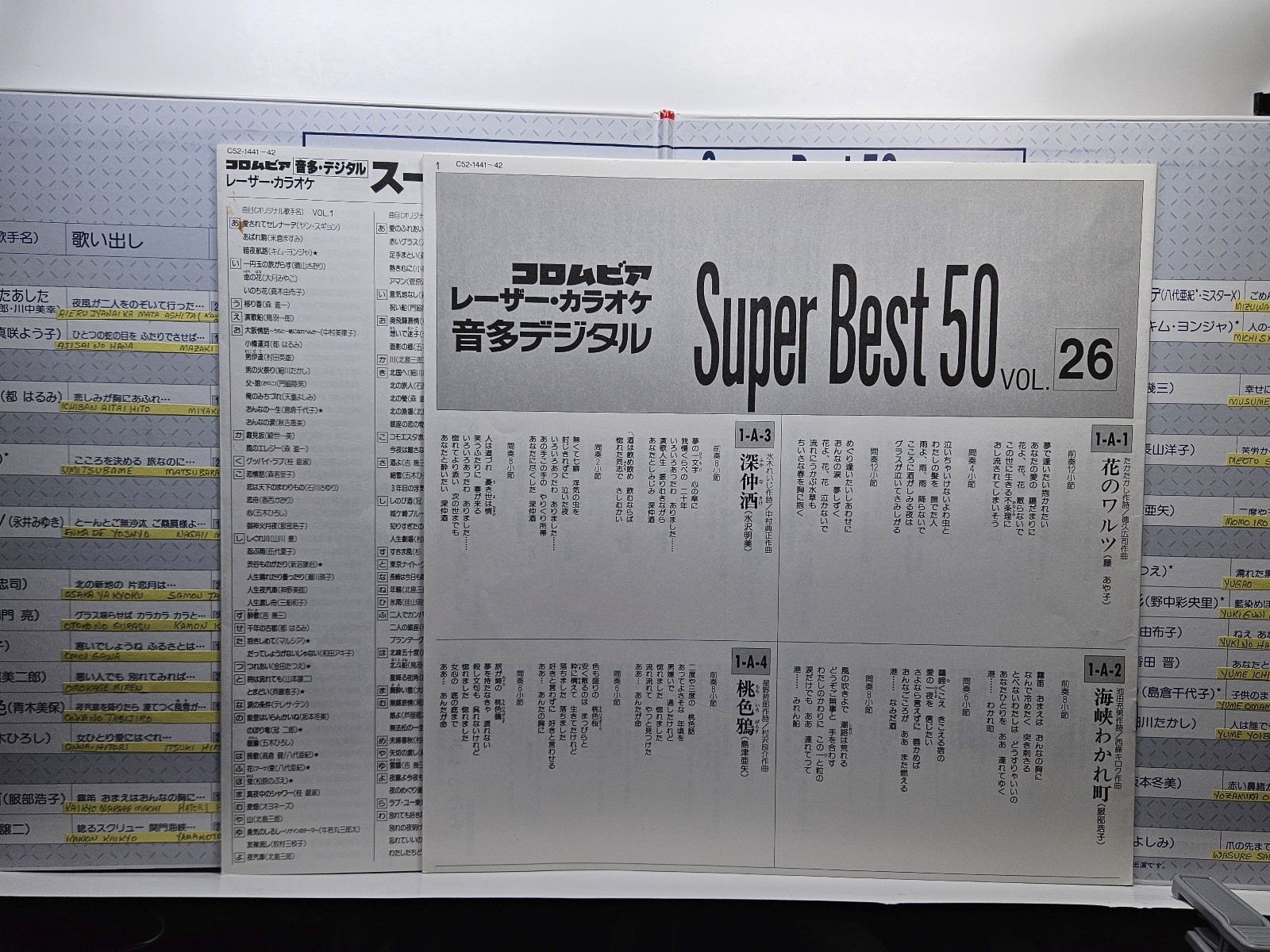
Task: Click the 'VOL.' text beside the title
Action: coord(1024,383)
